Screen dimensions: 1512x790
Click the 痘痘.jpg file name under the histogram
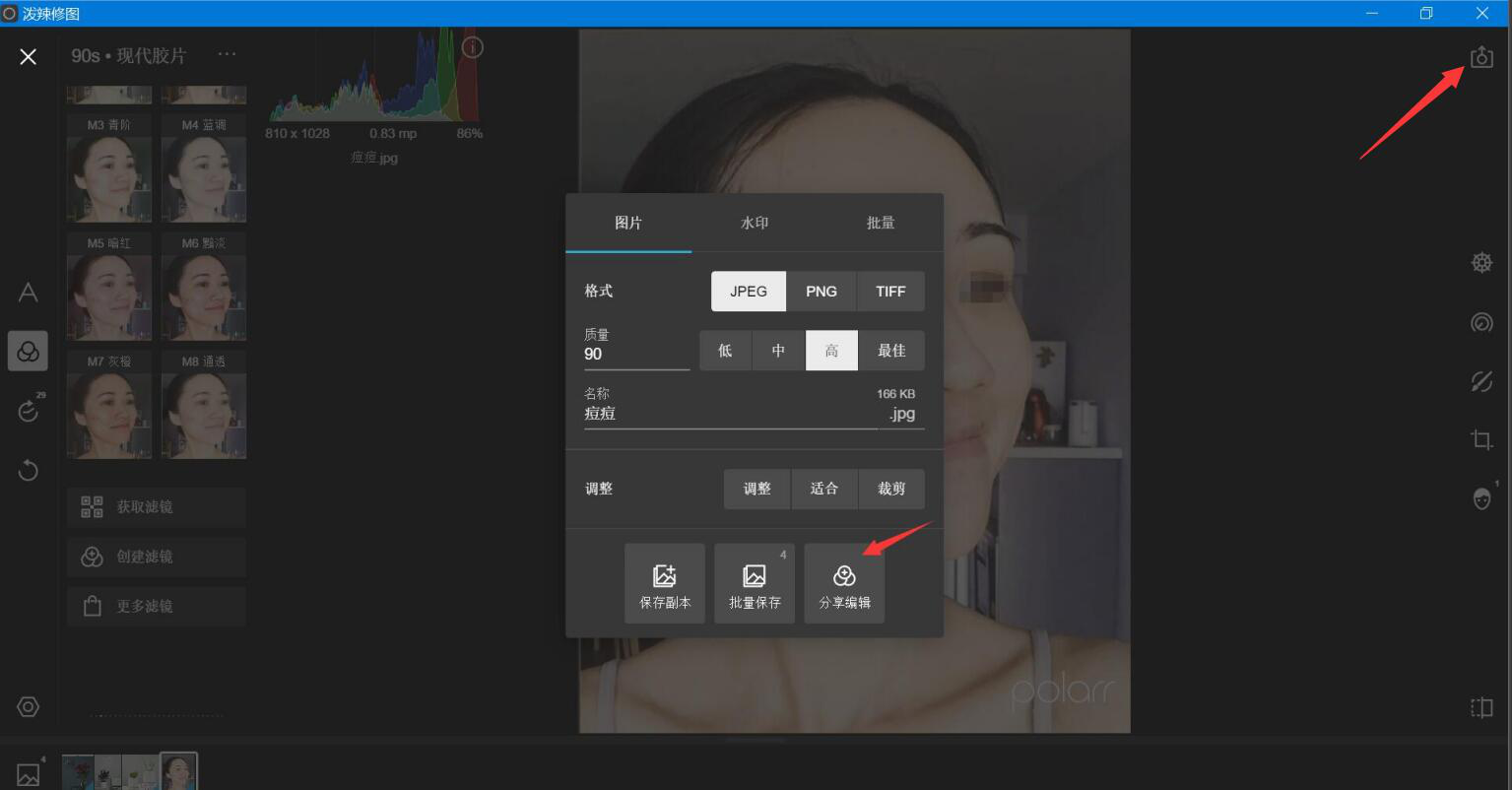click(x=374, y=158)
